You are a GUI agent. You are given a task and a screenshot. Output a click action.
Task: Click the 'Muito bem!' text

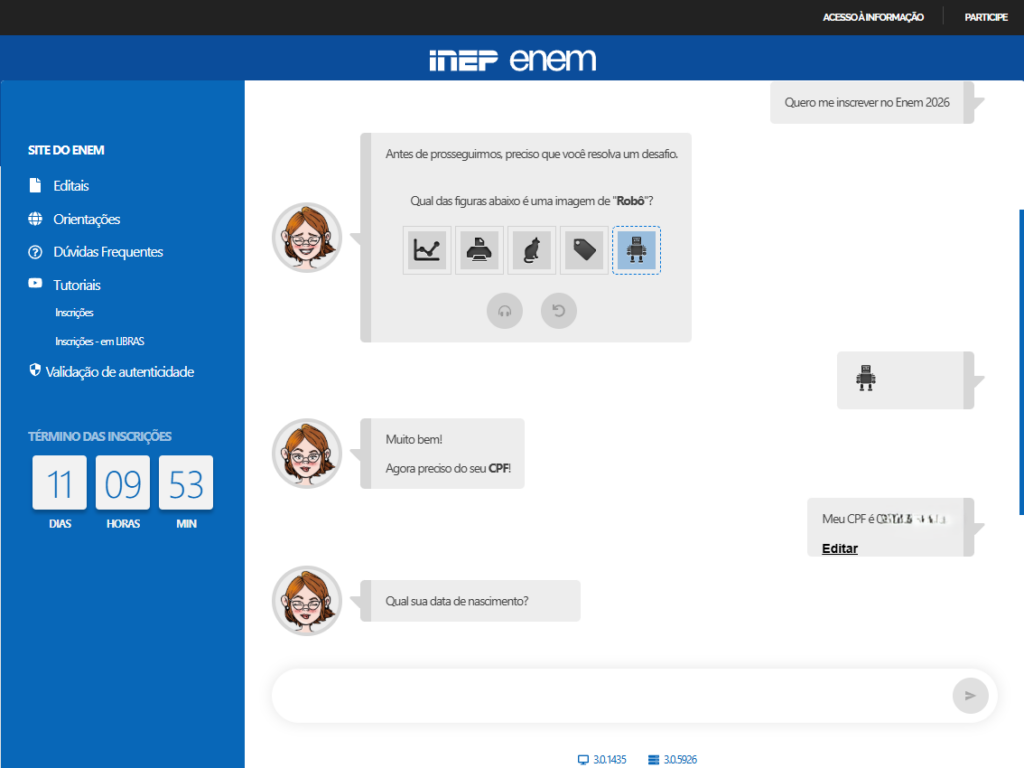click(x=414, y=440)
